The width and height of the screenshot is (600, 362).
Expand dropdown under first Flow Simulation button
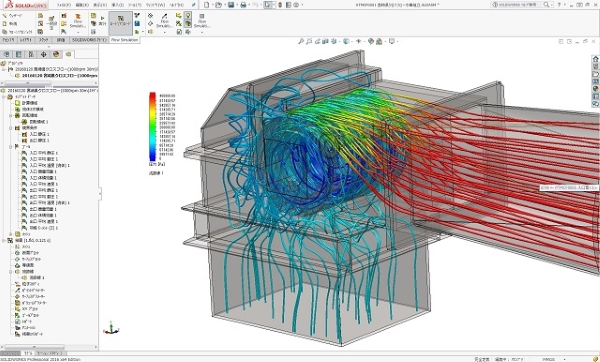(x=78, y=32)
